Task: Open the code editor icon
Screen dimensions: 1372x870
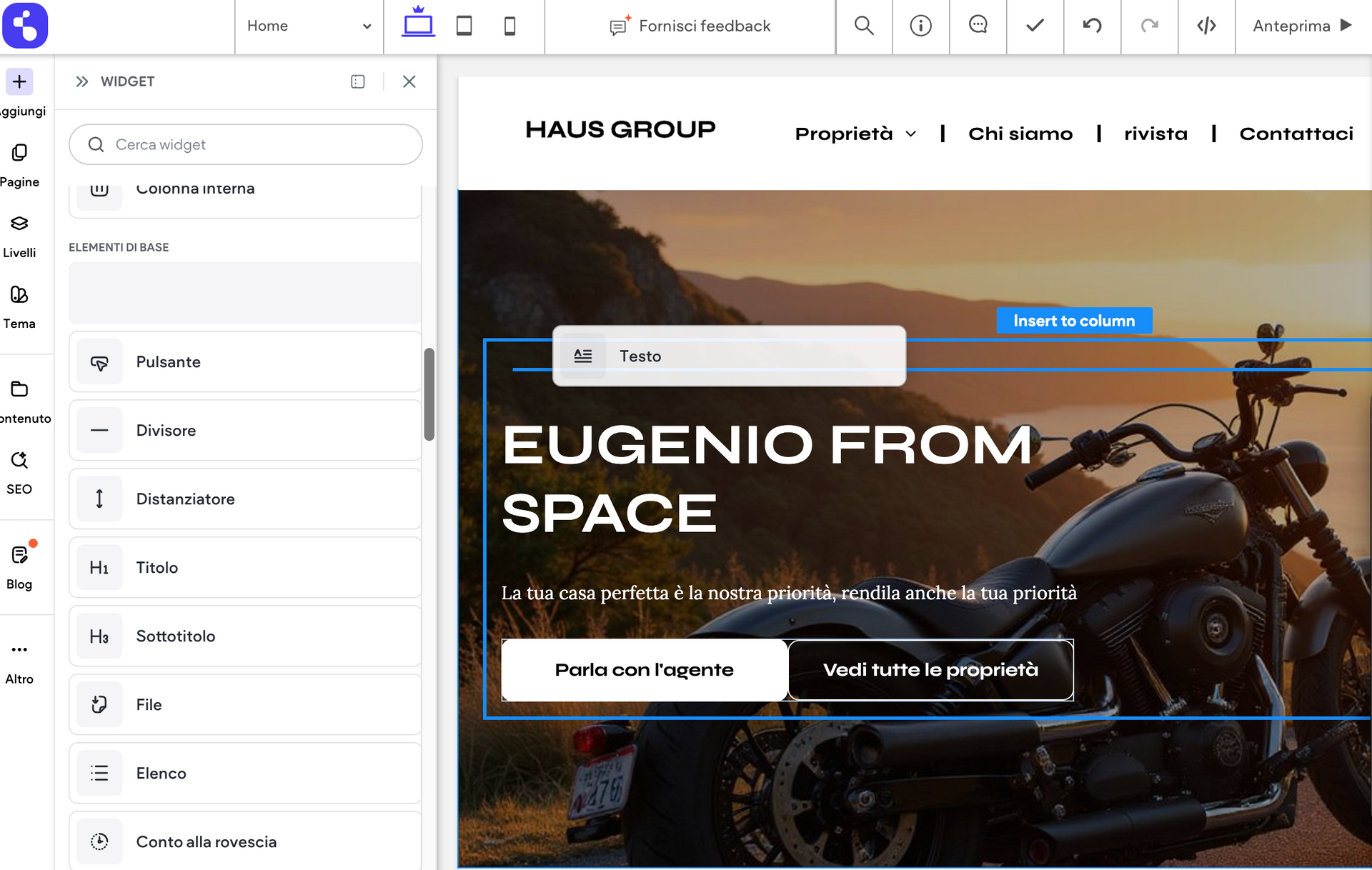Action: click(1206, 26)
